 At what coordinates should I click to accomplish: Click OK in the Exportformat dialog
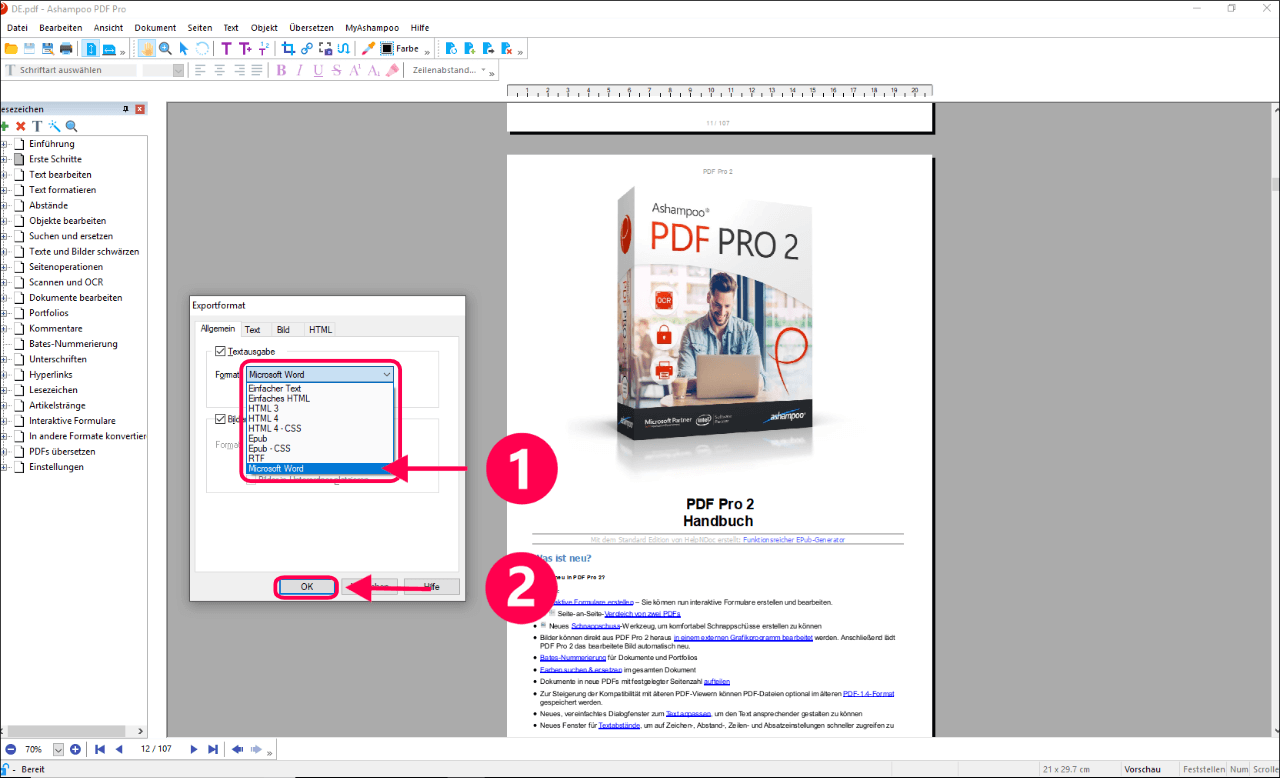pyautogui.click(x=307, y=587)
